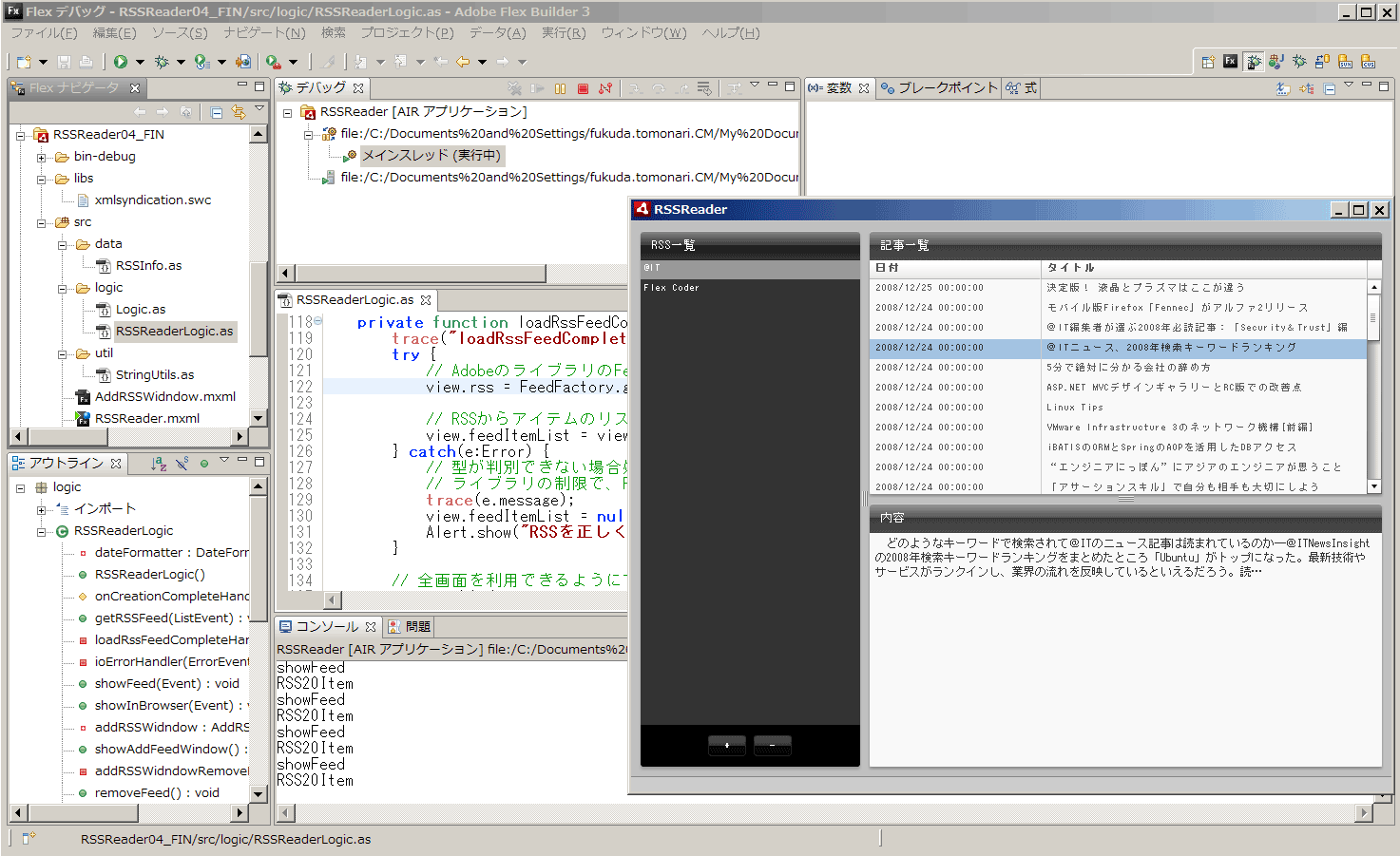Switch to the 式 tab
Screen dimensions: 1400x856
click(x=1023, y=88)
